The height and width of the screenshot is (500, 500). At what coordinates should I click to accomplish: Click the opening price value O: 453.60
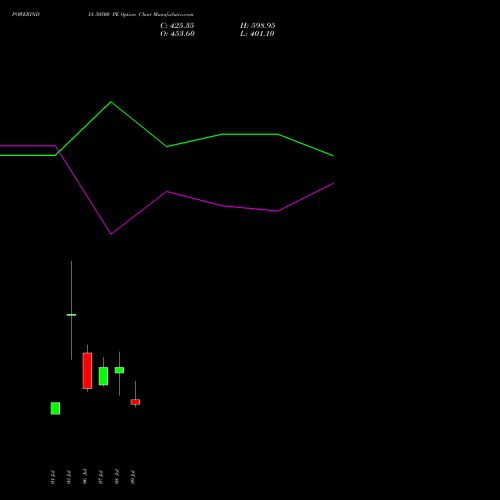(177, 34)
